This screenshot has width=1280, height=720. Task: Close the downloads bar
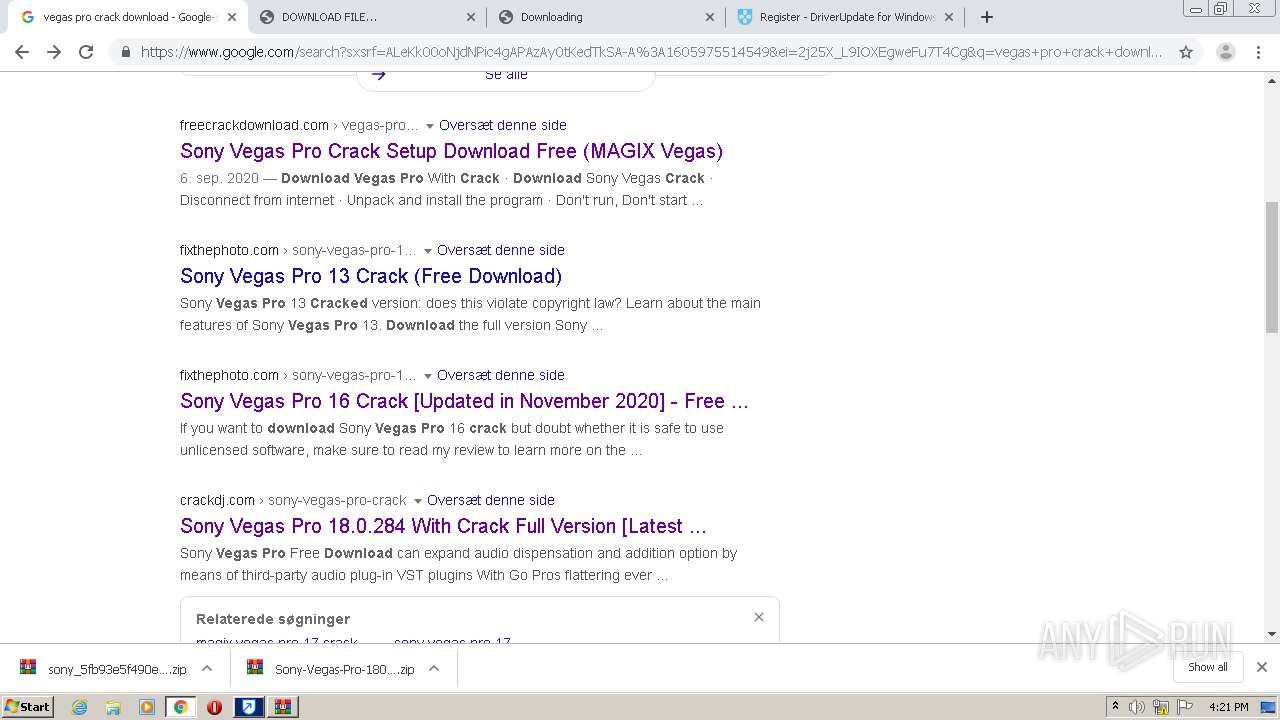[x=1262, y=667]
